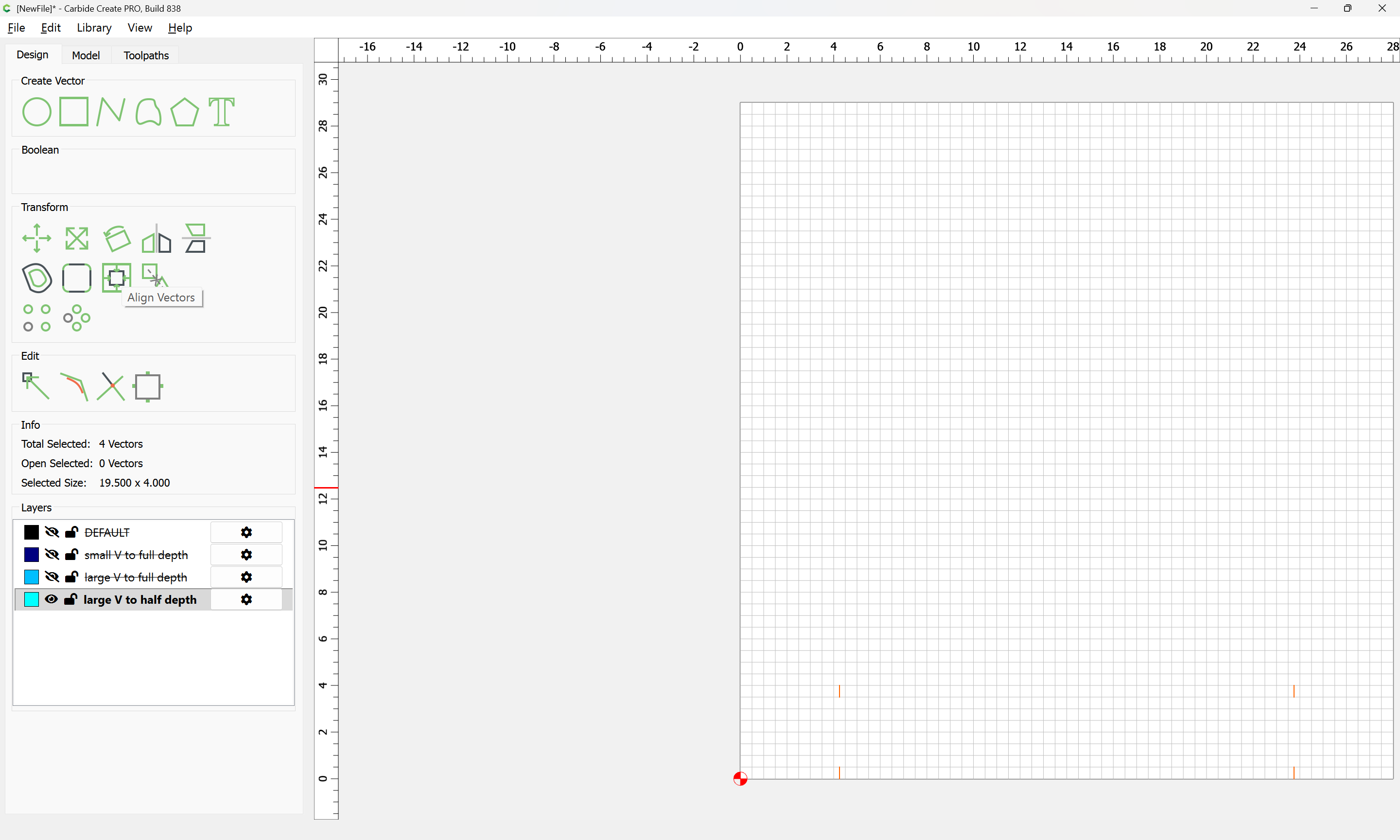The image size is (1400, 840).
Task: Toggle lock on small V to full depth layer
Action: [71, 555]
